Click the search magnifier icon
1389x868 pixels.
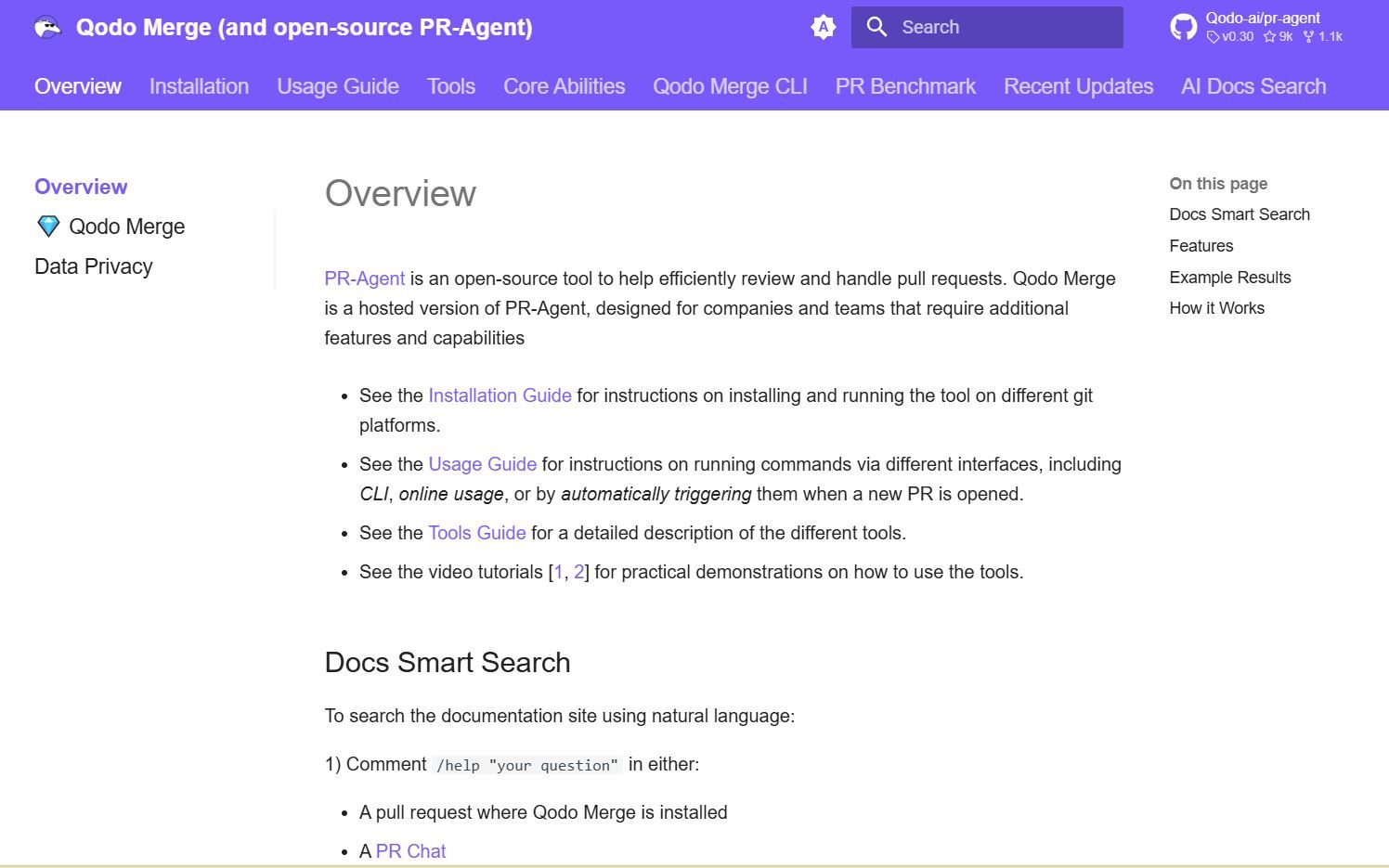point(876,27)
